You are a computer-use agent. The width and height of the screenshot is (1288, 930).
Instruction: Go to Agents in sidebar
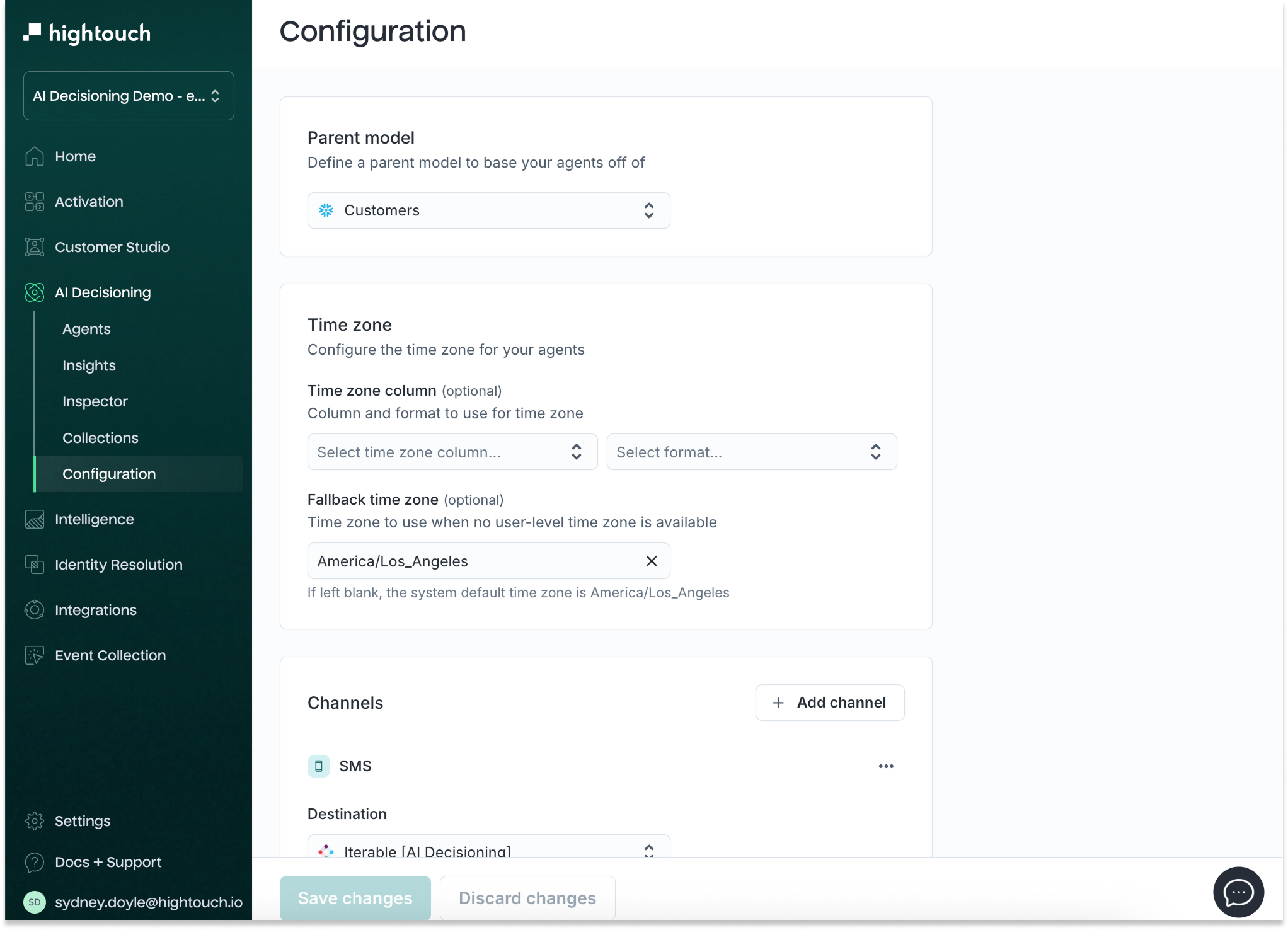tap(86, 329)
